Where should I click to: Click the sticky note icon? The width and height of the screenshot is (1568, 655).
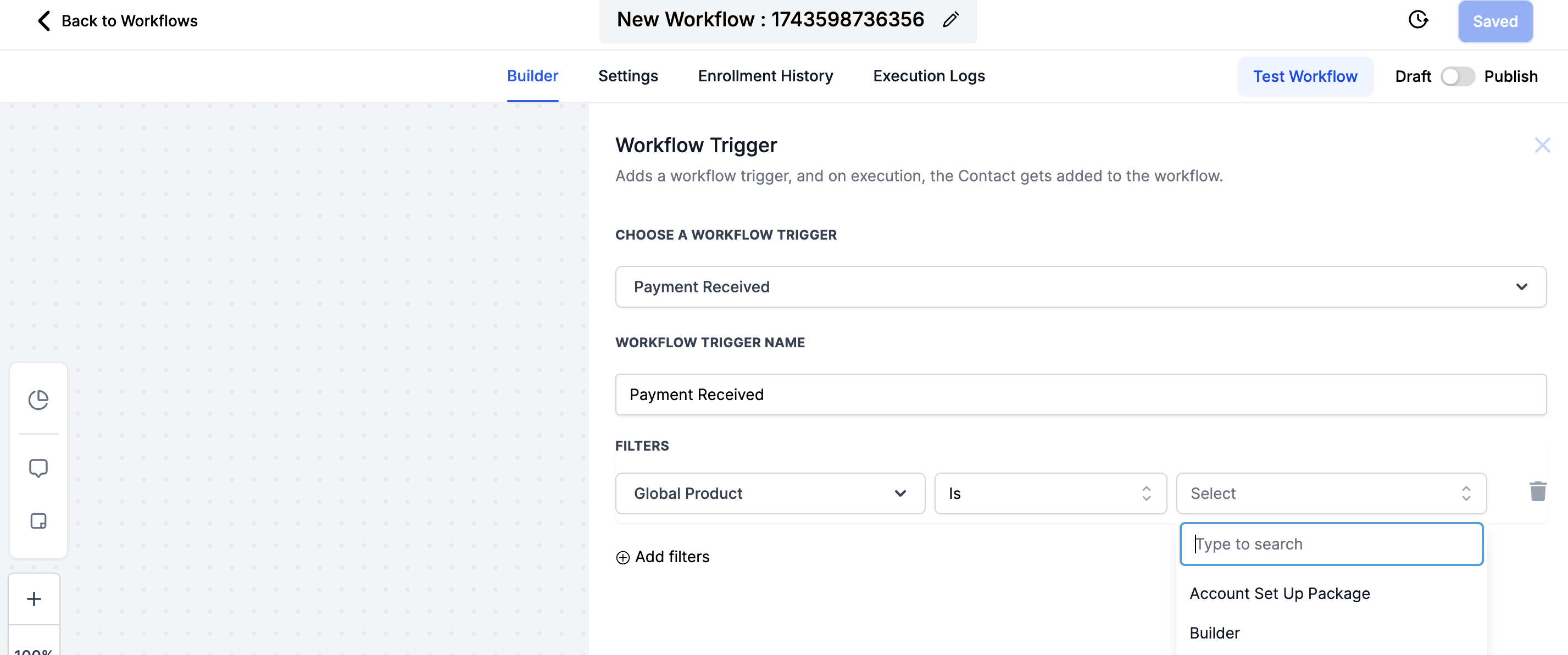pyautogui.click(x=38, y=521)
